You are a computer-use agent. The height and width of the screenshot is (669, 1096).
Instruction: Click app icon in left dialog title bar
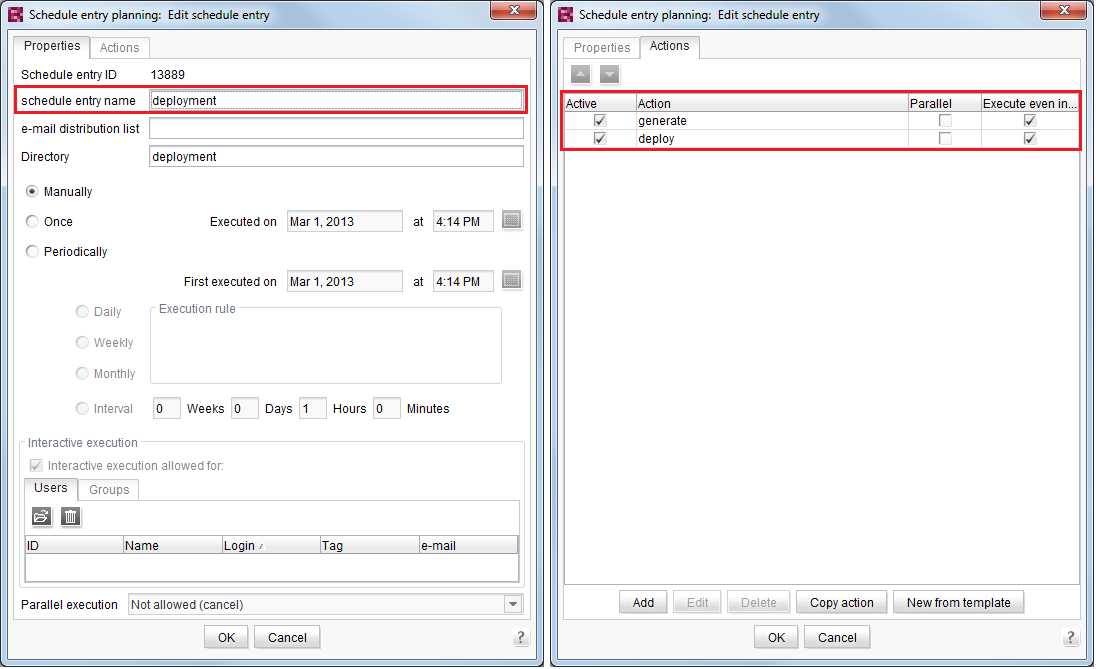[x=15, y=14]
